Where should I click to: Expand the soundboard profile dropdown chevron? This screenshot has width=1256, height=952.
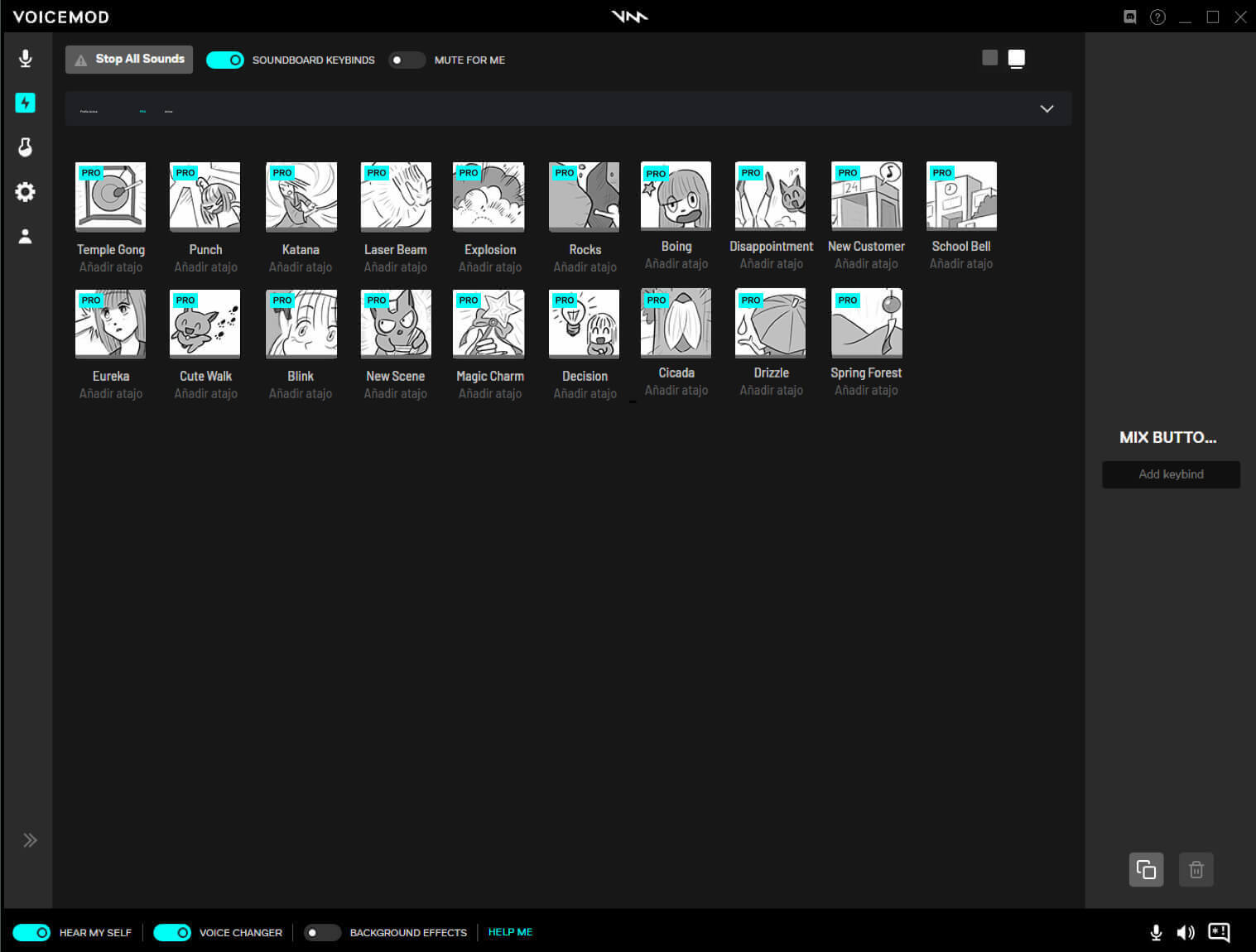click(x=1047, y=108)
